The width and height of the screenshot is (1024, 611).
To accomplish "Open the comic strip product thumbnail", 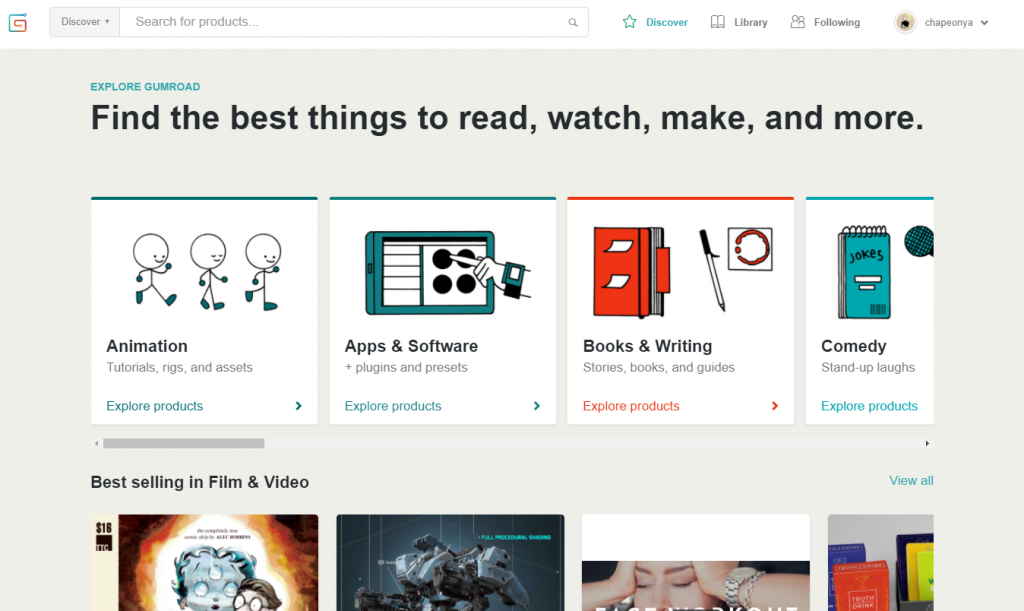I will [204, 563].
